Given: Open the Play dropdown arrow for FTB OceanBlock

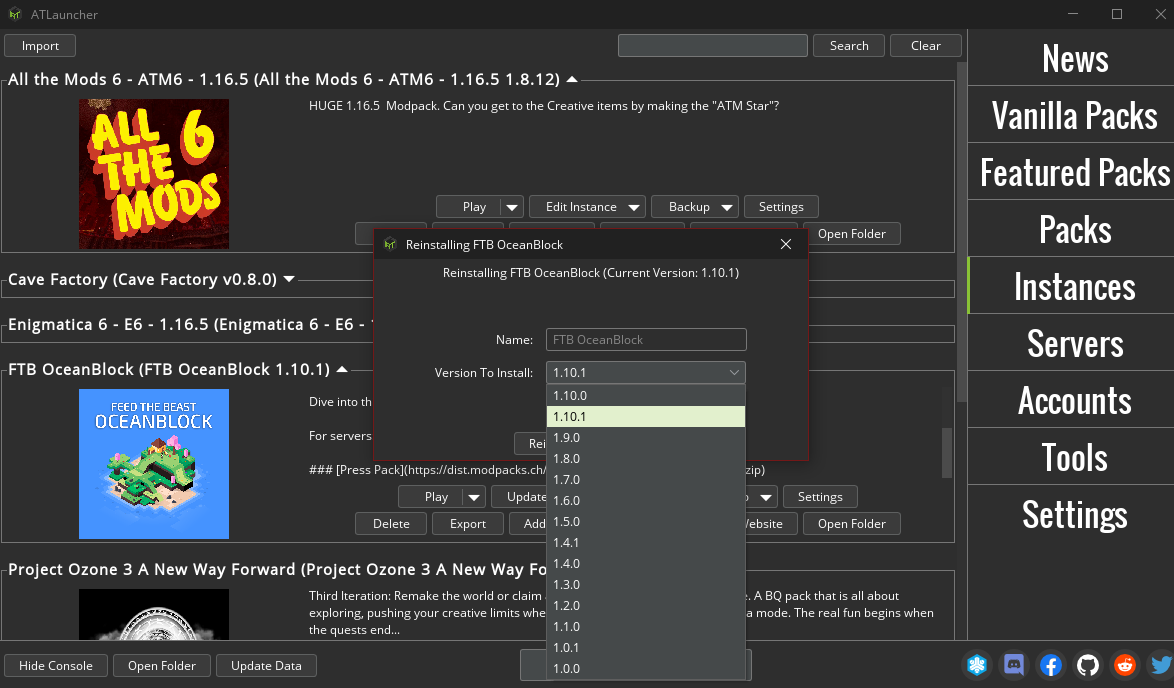Looking at the screenshot, I should pyautogui.click(x=474, y=496).
